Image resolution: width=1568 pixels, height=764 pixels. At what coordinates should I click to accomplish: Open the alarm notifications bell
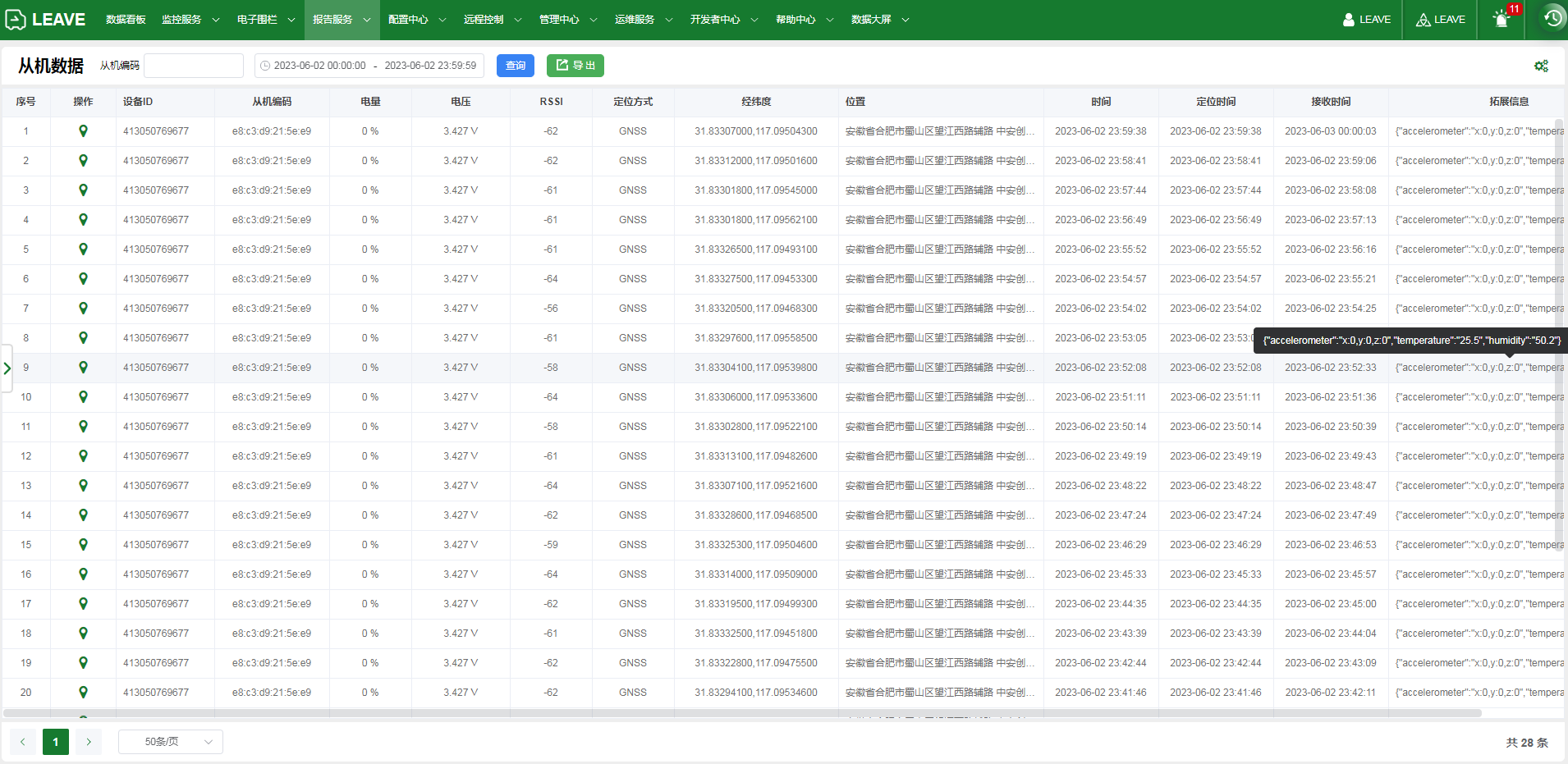1501,20
